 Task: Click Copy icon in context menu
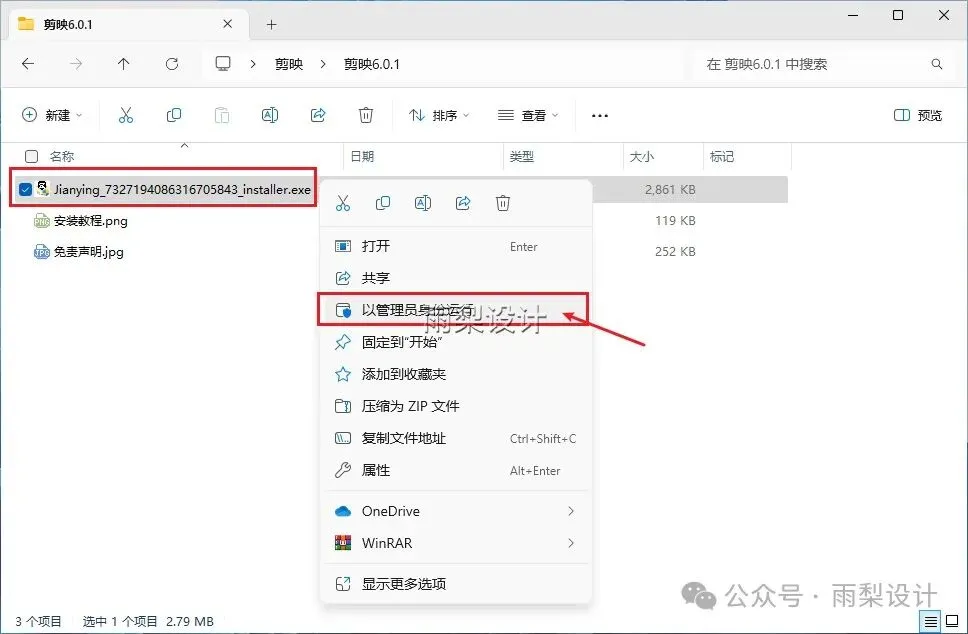(383, 203)
